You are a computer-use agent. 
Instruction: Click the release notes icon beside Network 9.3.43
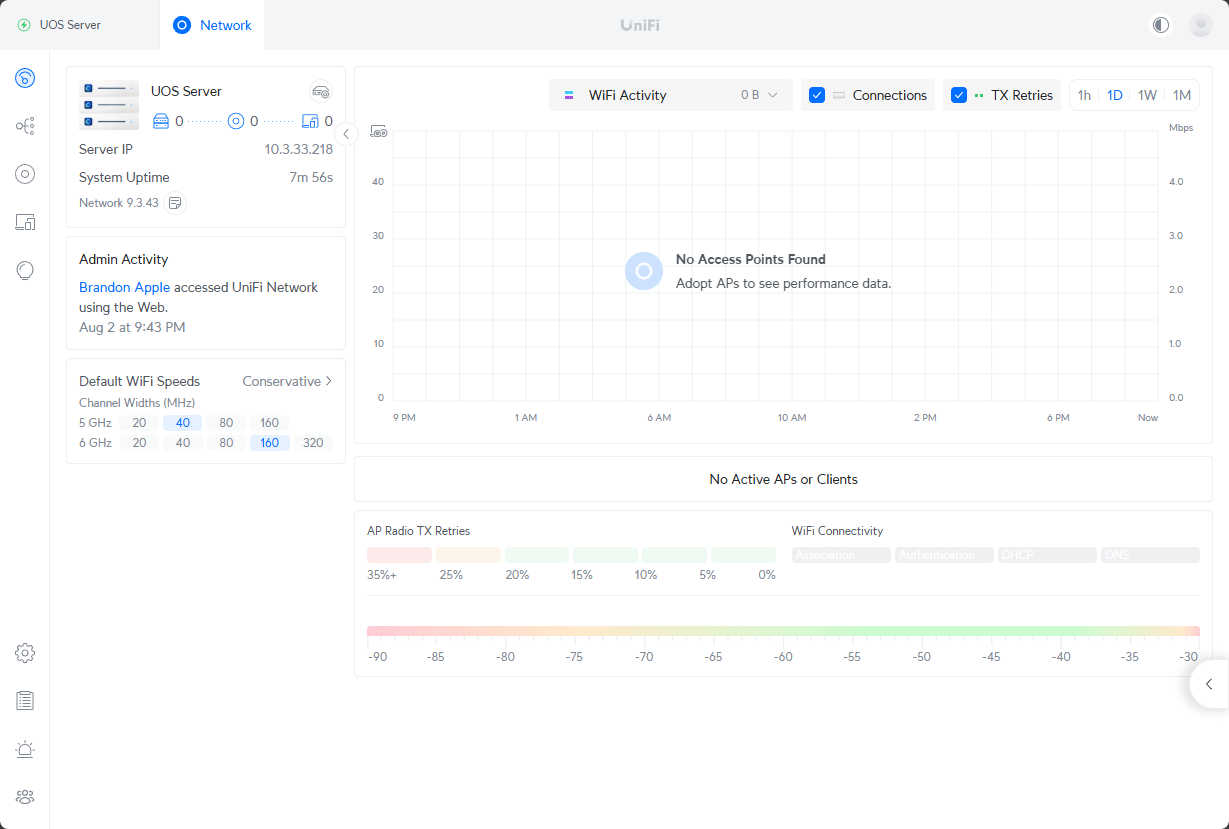click(x=175, y=203)
